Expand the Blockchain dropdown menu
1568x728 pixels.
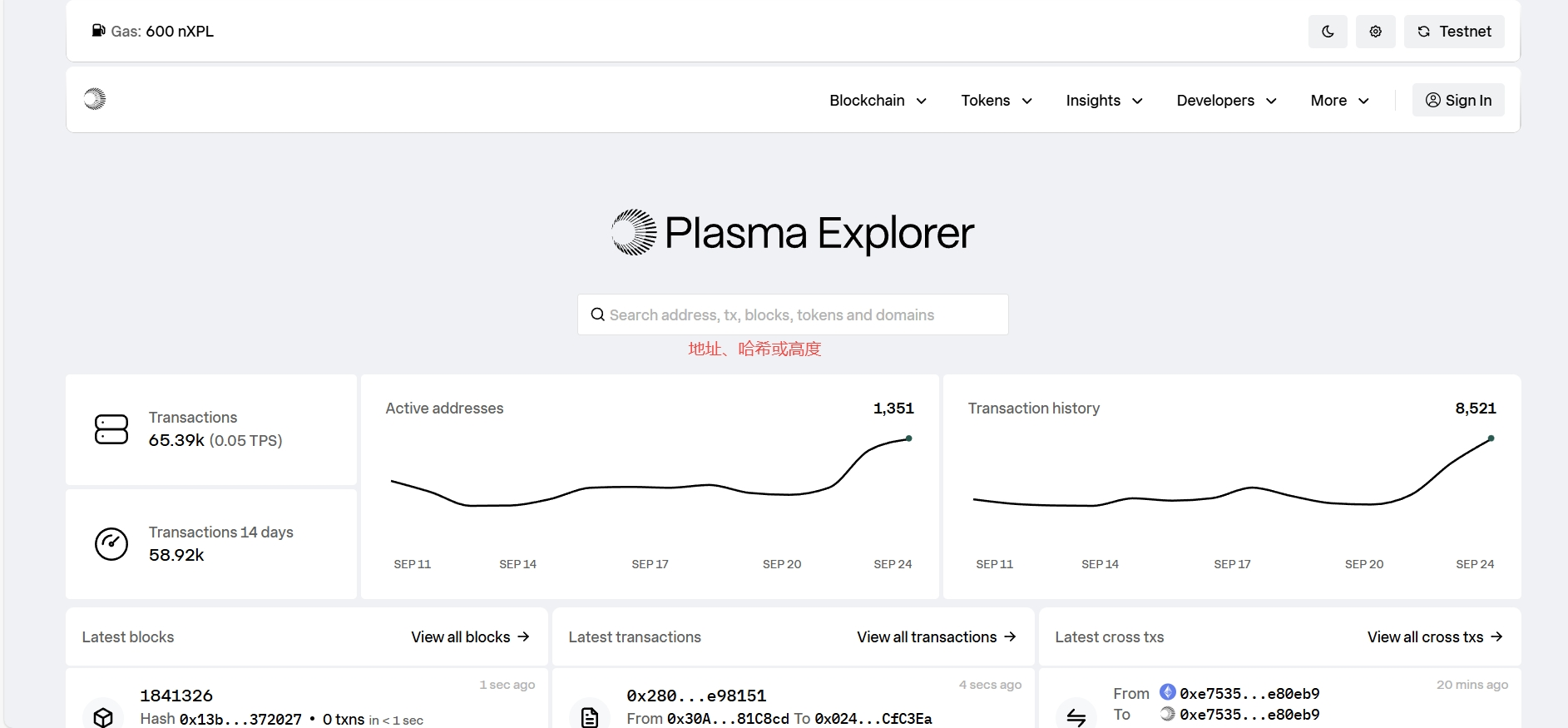click(878, 101)
